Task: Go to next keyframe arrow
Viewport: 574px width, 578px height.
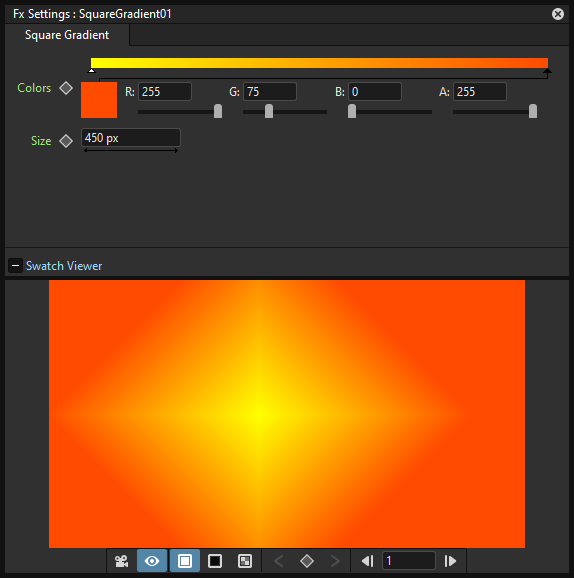Action: 335,561
